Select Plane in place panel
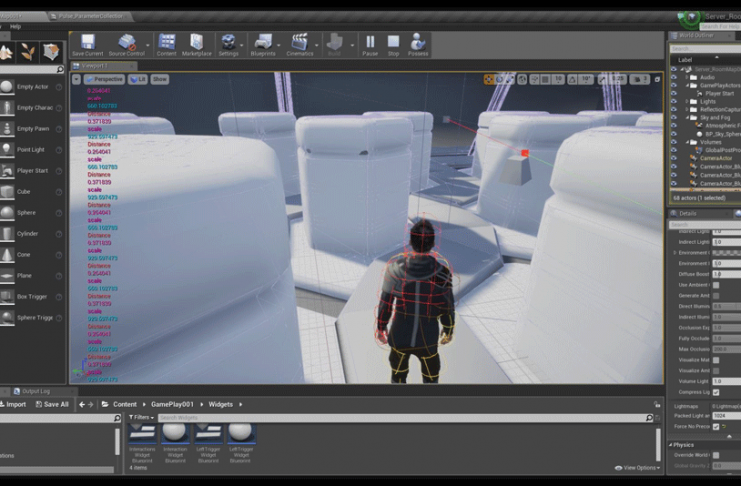741x486 pixels. (x=32, y=276)
